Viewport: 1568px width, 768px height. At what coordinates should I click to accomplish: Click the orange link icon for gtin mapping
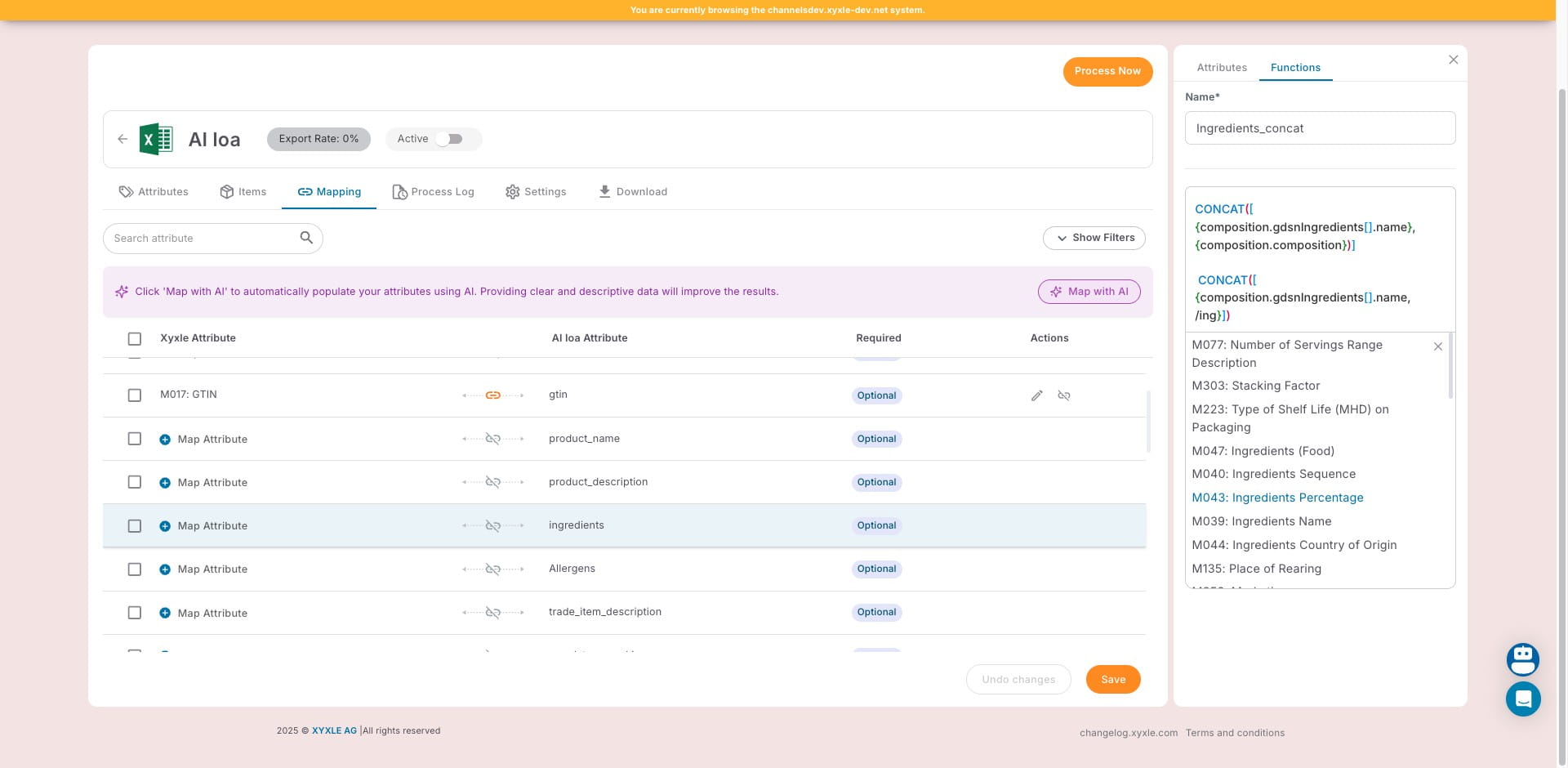[x=492, y=395]
